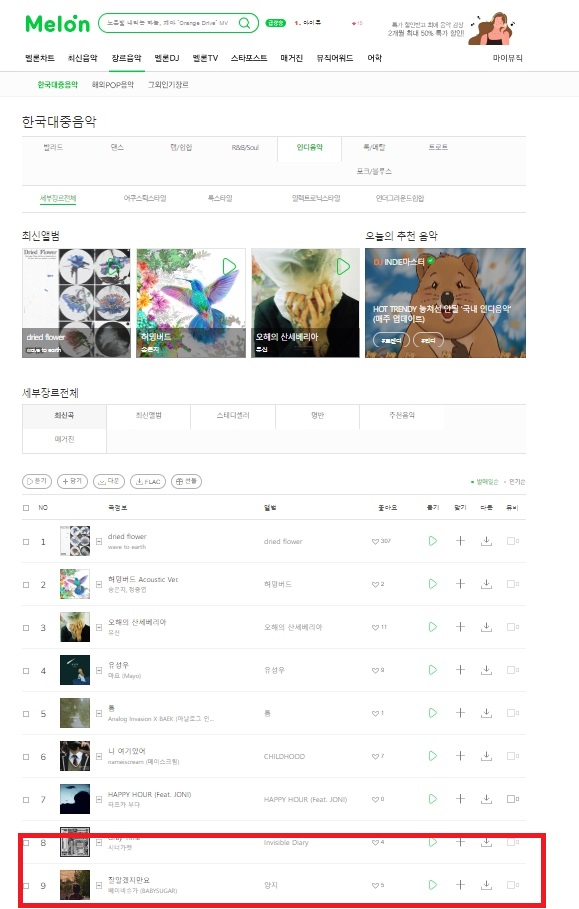This screenshot has width=579, height=909.
Task: Open song detail icon beside 유성우
Action: click(x=99, y=670)
